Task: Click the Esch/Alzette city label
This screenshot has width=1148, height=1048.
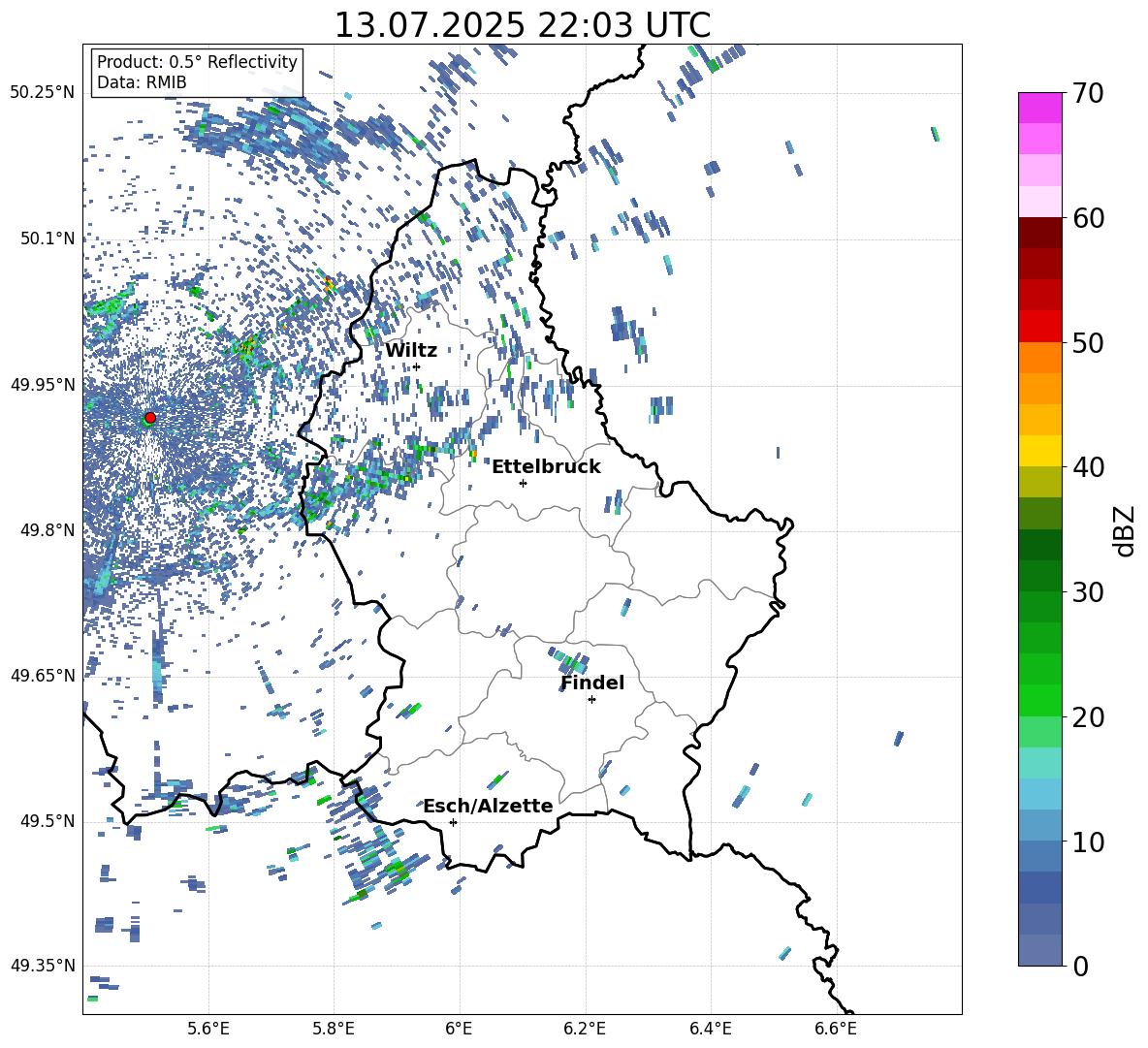Action: 488,806
